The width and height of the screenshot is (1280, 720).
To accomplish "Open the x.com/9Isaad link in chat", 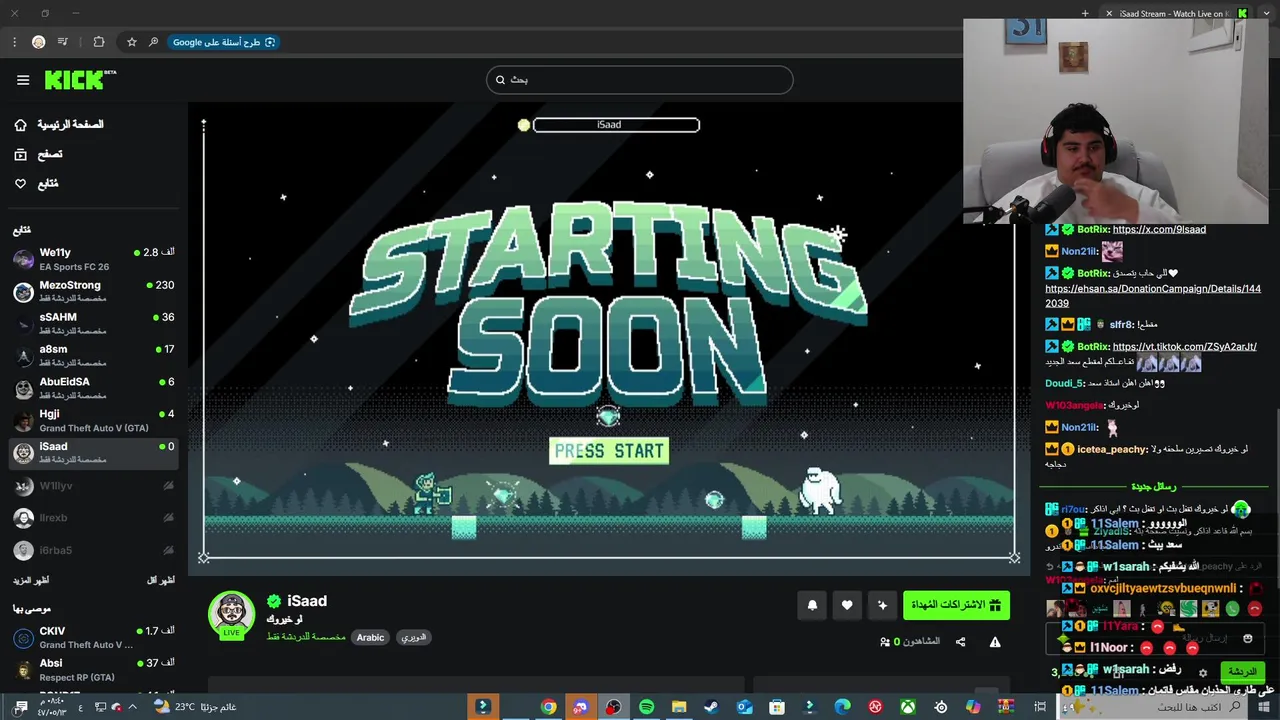I will pyautogui.click(x=1159, y=229).
